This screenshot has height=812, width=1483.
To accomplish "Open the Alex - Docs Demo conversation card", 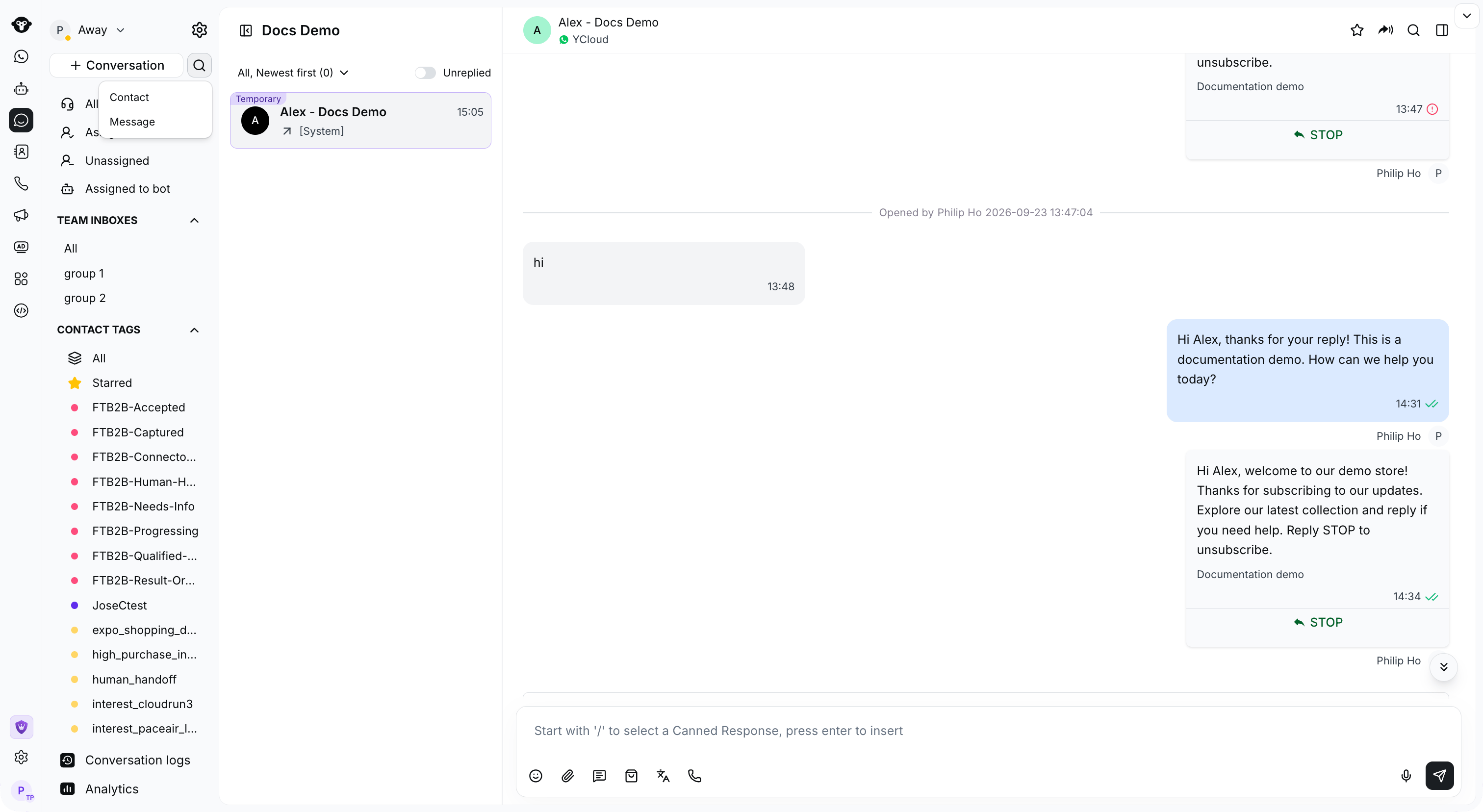I will pos(360,120).
